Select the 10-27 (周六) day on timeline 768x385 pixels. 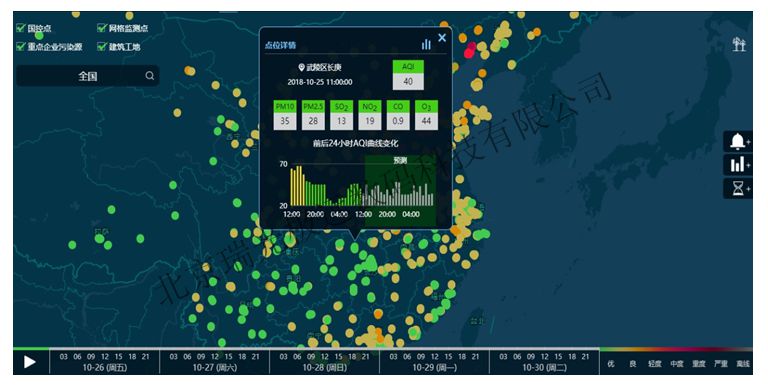215,367
